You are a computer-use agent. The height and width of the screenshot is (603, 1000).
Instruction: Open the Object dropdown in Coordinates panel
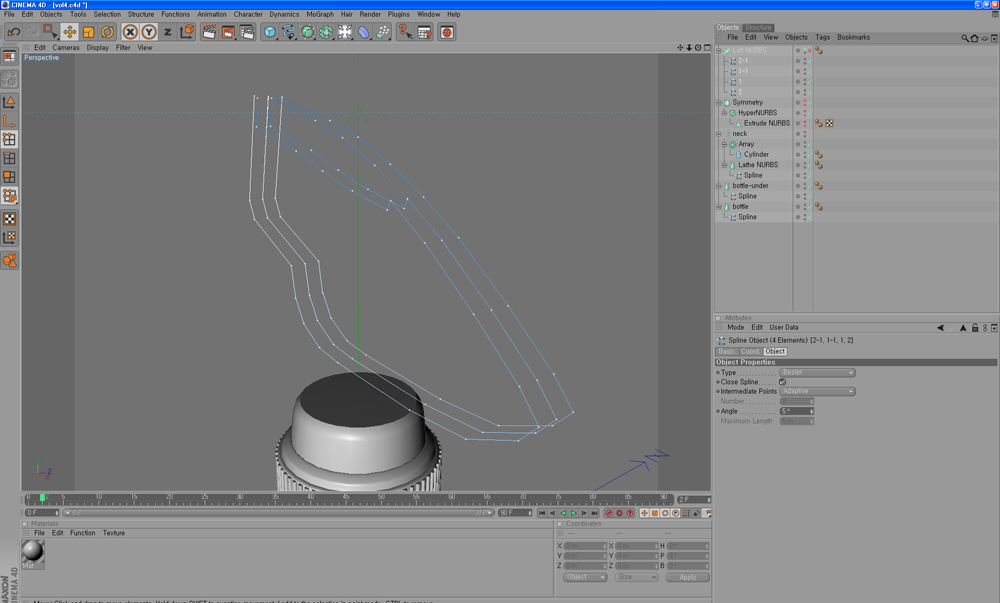click(x=585, y=577)
